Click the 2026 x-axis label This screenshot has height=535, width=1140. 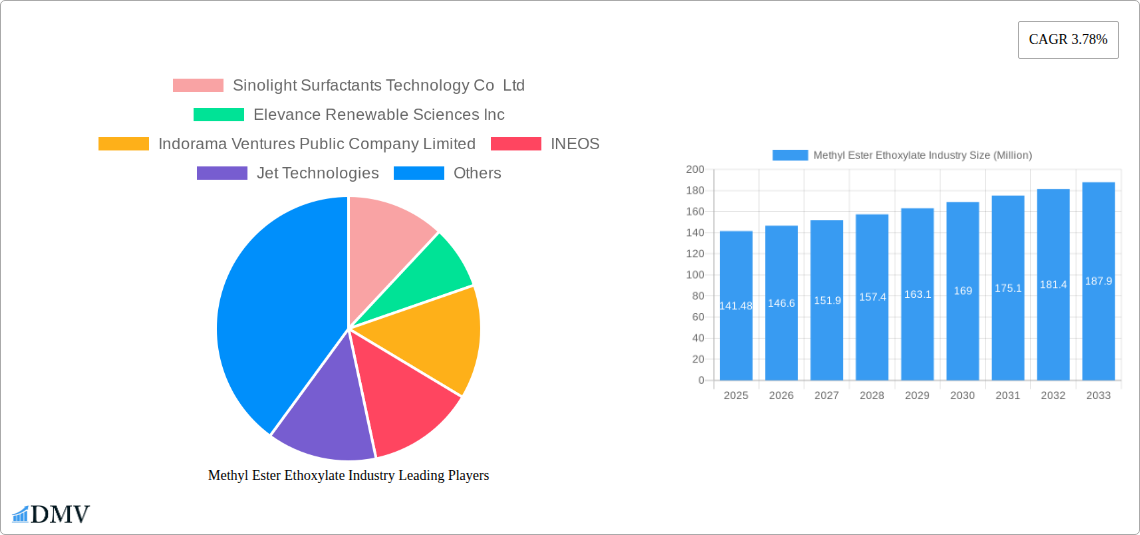click(x=782, y=395)
